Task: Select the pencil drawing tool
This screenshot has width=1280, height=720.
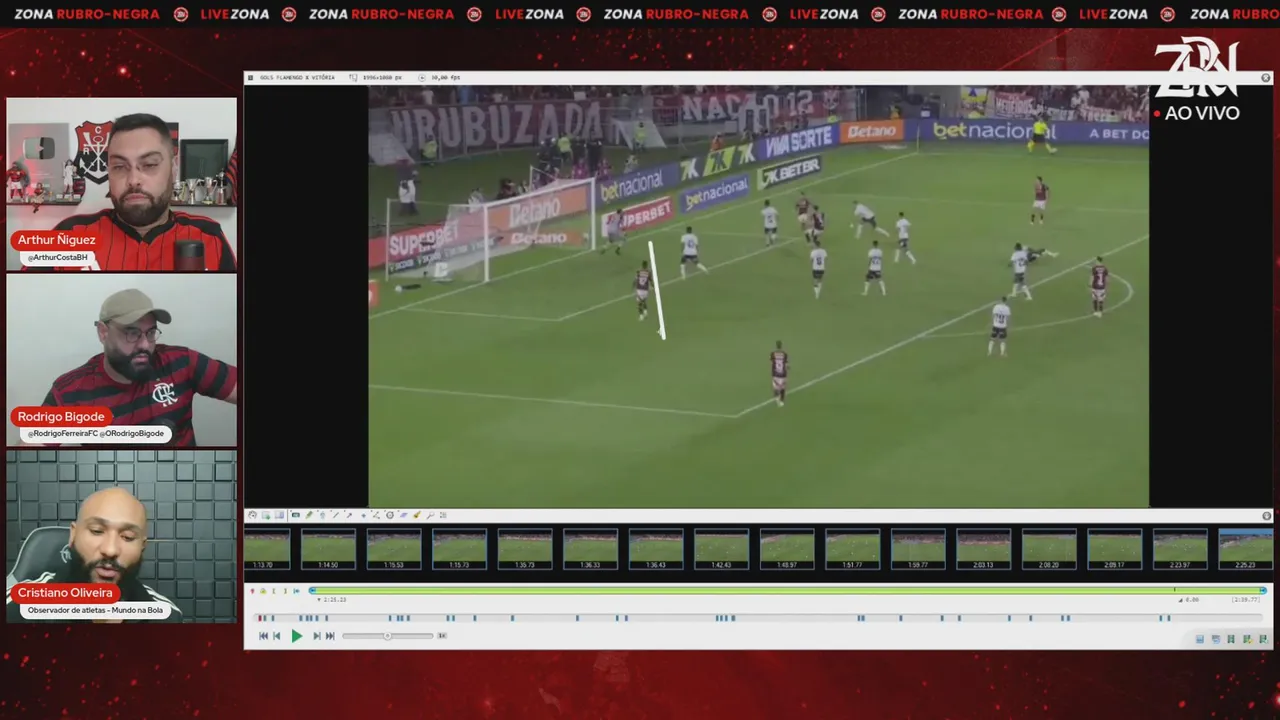Action: 309,515
